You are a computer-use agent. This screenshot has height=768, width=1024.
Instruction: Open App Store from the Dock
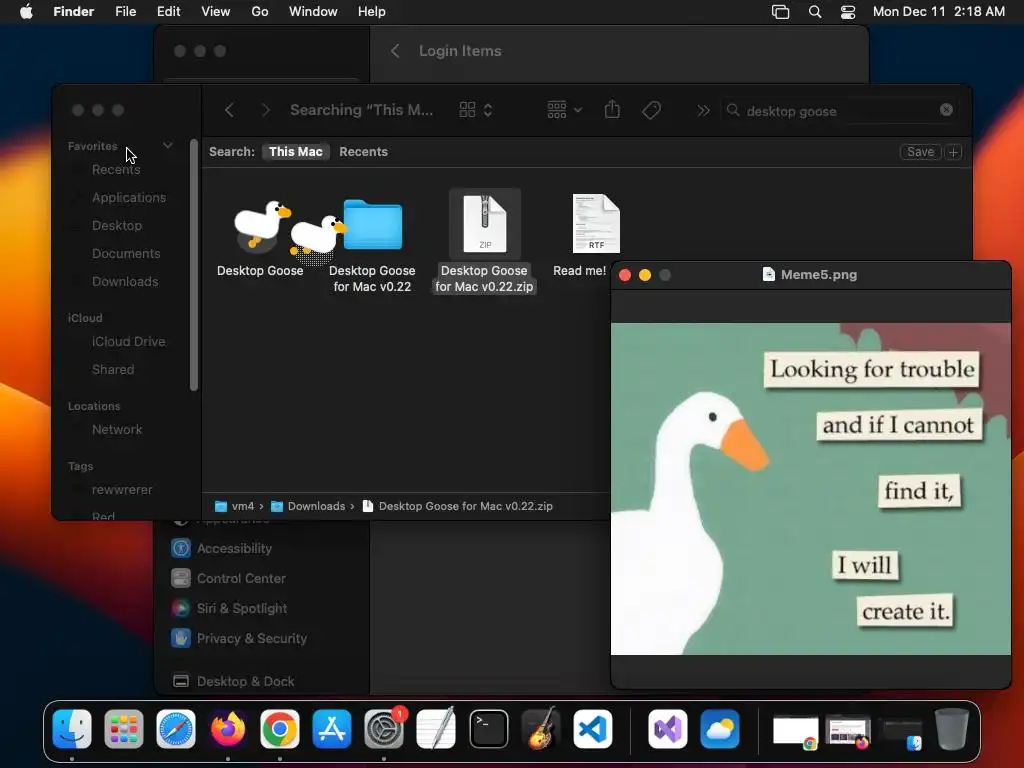click(332, 729)
